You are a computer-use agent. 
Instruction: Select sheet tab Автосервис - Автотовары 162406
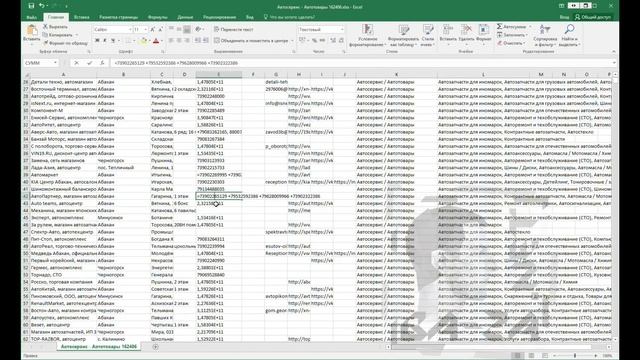(98, 347)
